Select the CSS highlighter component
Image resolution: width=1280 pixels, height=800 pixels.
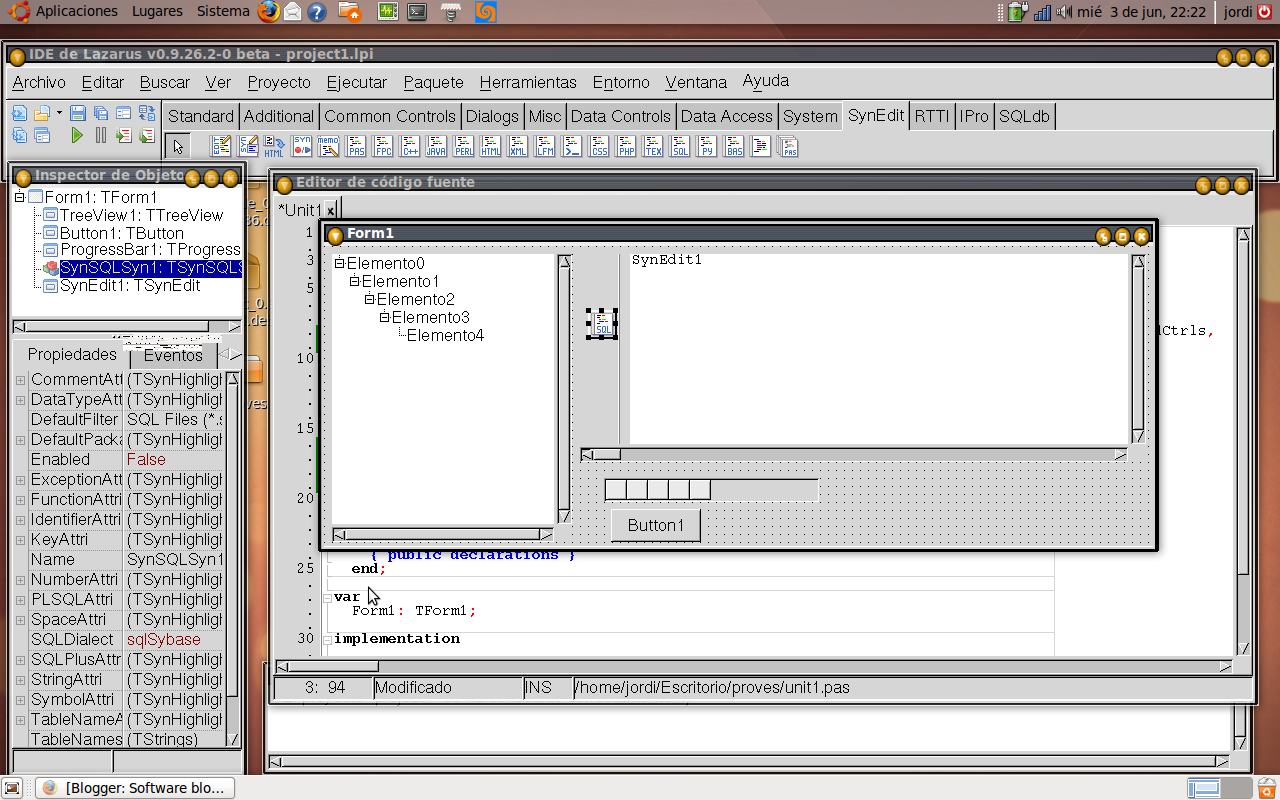(599, 147)
